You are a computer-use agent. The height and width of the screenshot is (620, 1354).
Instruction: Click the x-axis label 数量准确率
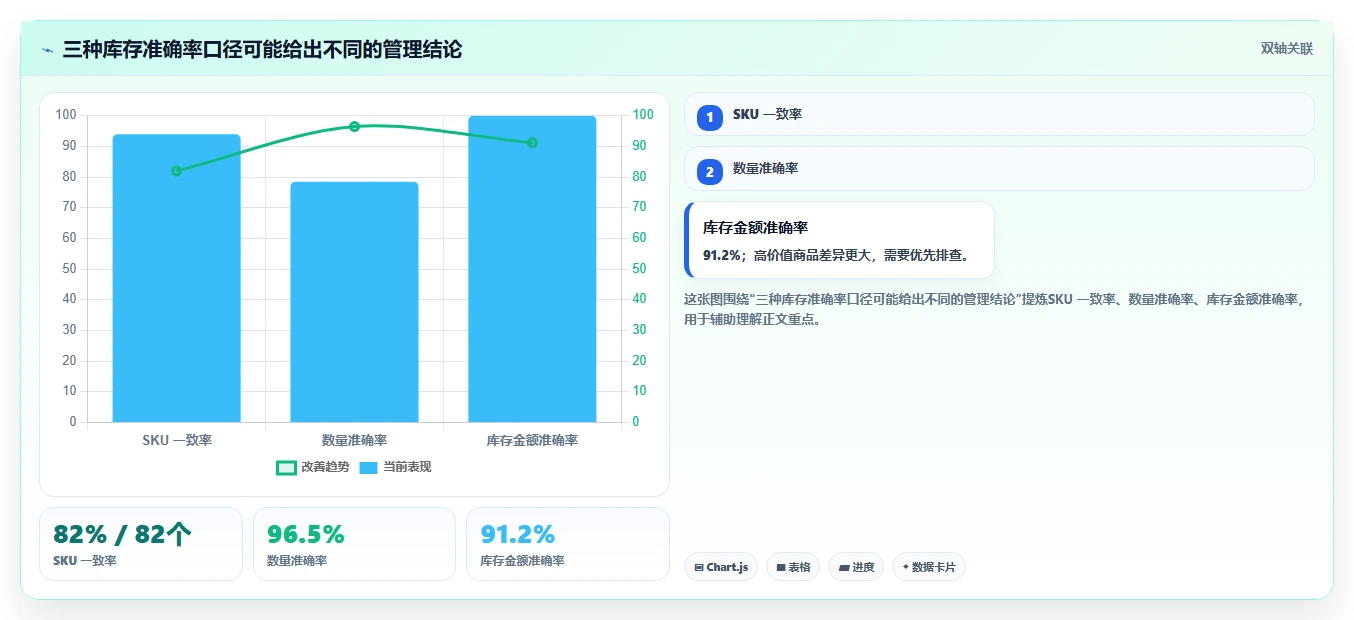coord(354,440)
